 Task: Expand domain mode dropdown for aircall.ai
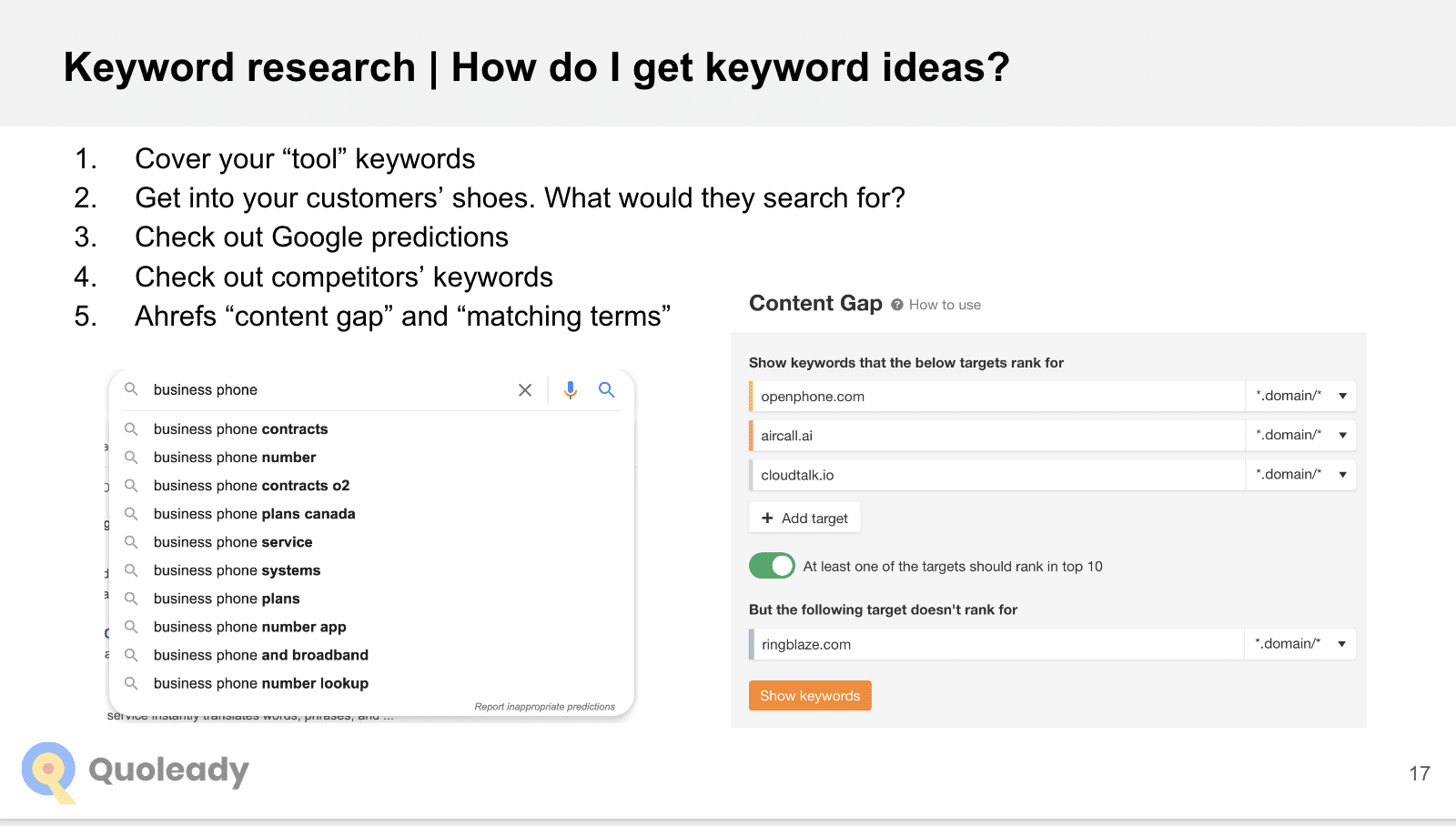pos(1300,435)
